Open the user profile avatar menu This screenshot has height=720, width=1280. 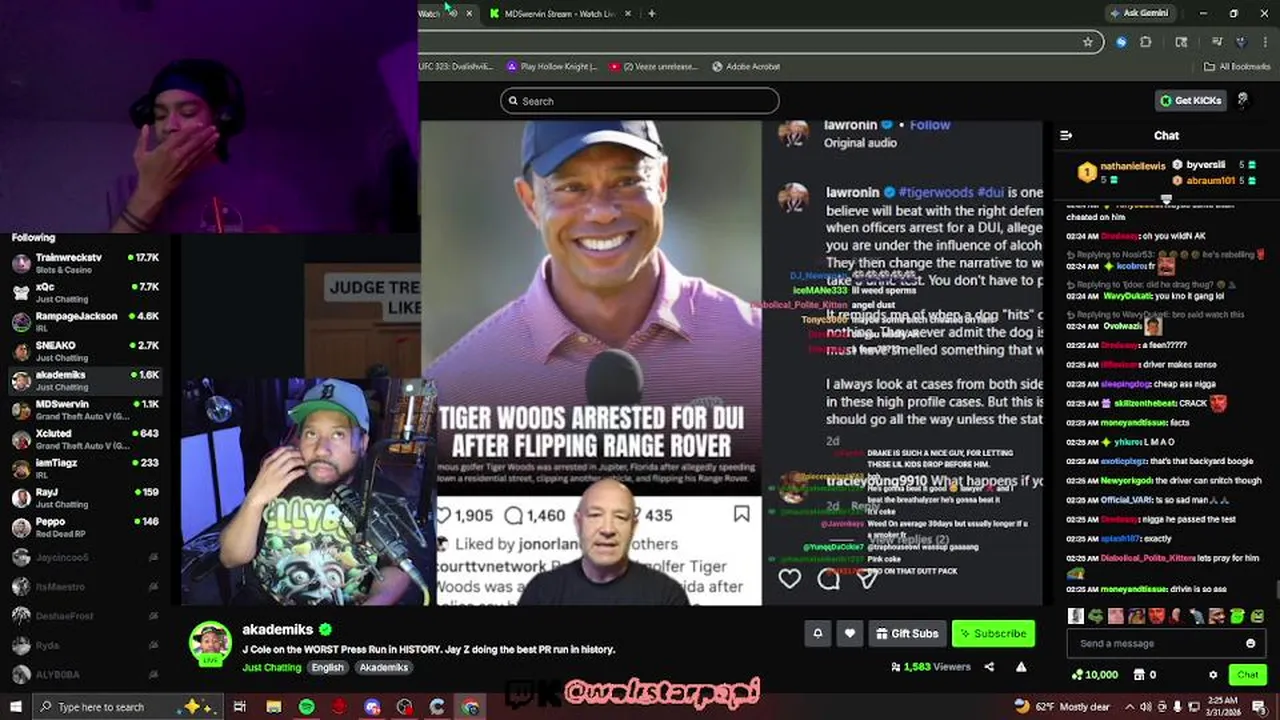[1243, 101]
